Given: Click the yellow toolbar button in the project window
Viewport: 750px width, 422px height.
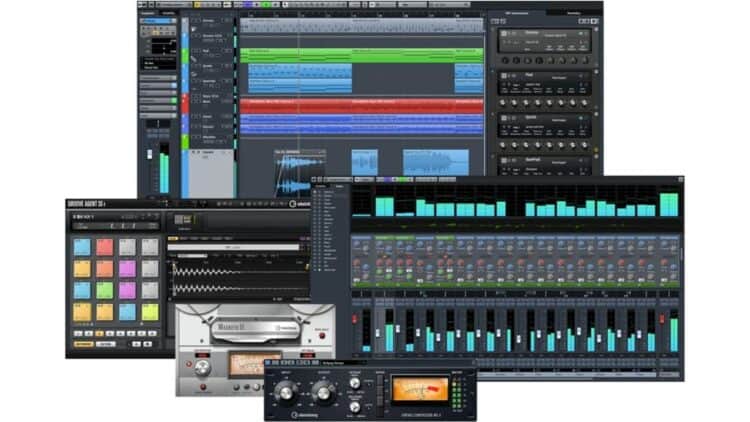Looking at the screenshot, I should pos(198,4).
